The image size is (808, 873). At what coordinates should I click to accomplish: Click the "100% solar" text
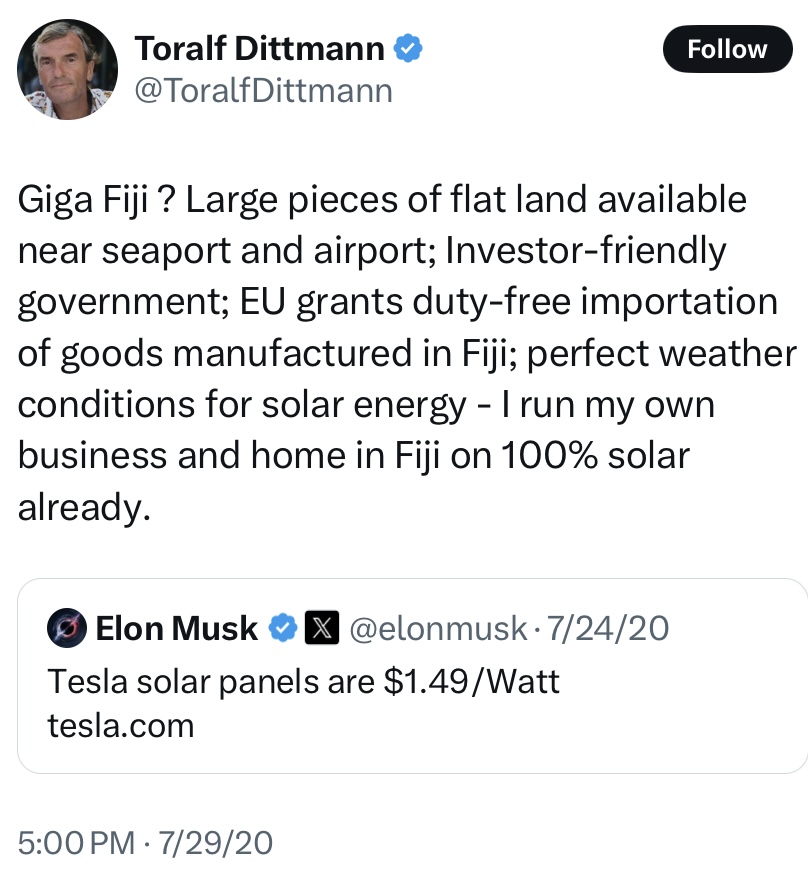tap(596, 456)
